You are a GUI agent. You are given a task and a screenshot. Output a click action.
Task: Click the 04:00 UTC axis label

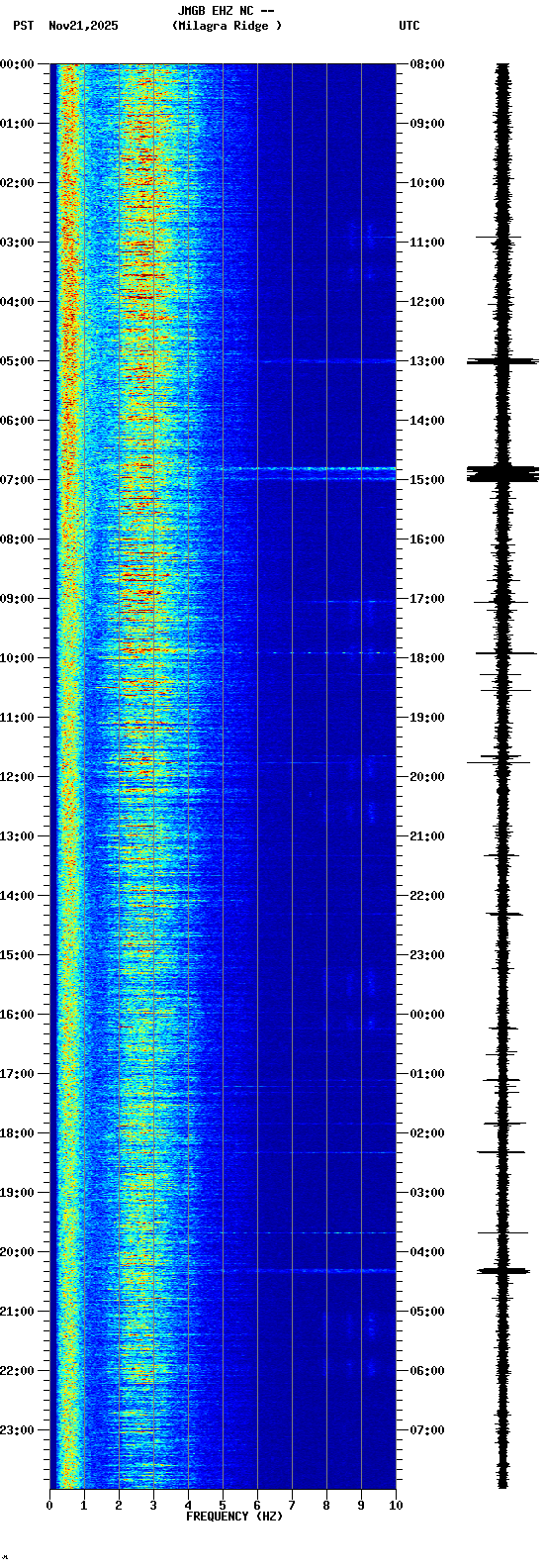427,1252
